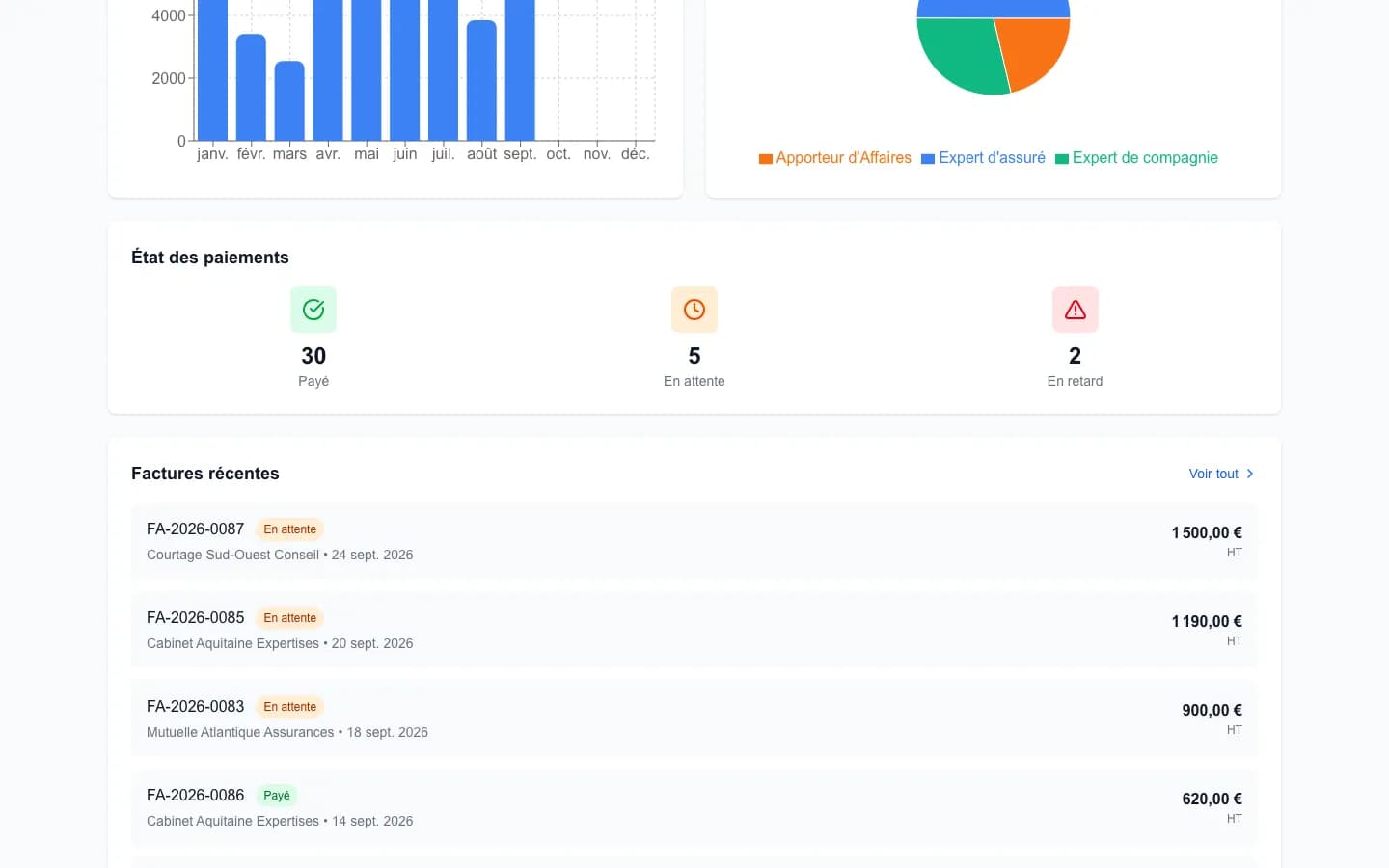Viewport: 1389px width, 868px height.
Task: Click the En attente label under 5
Action: (694, 381)
